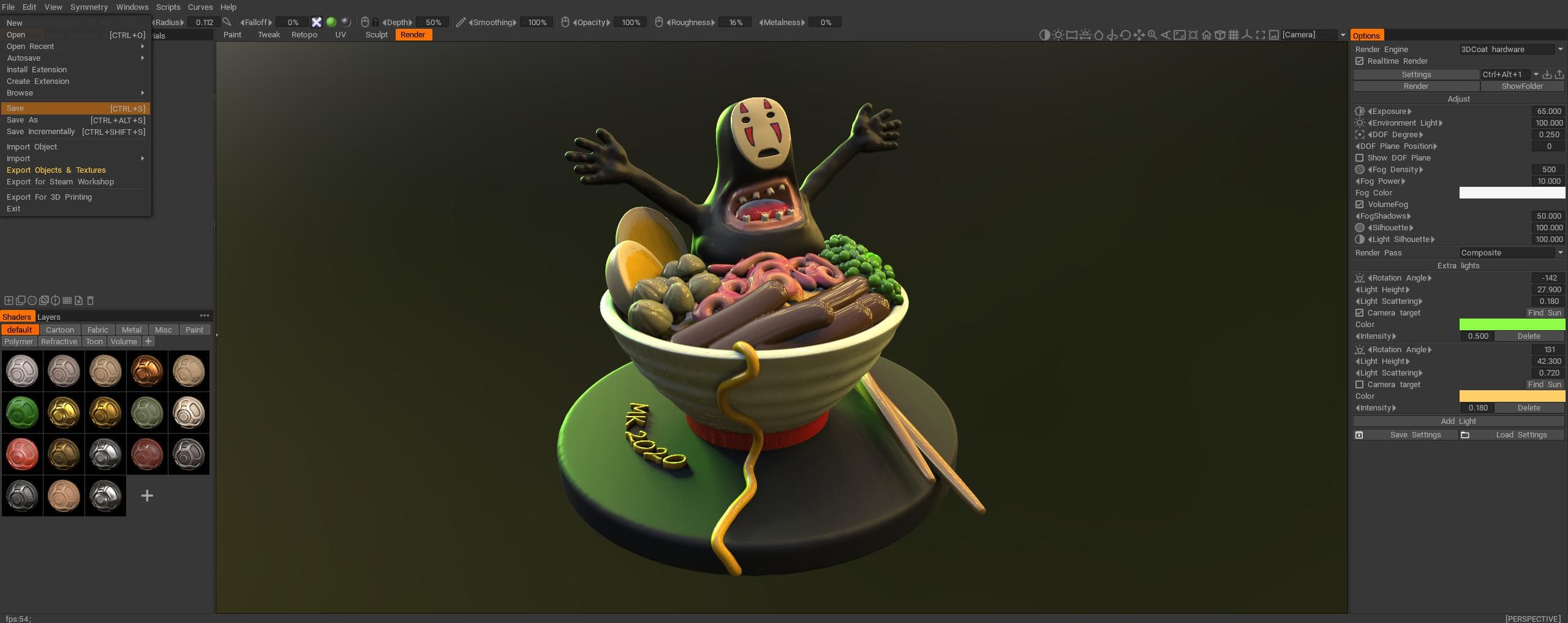1568x623 pixels.
Task: Click the add new item plus-box icon
Action: [9, 300]
